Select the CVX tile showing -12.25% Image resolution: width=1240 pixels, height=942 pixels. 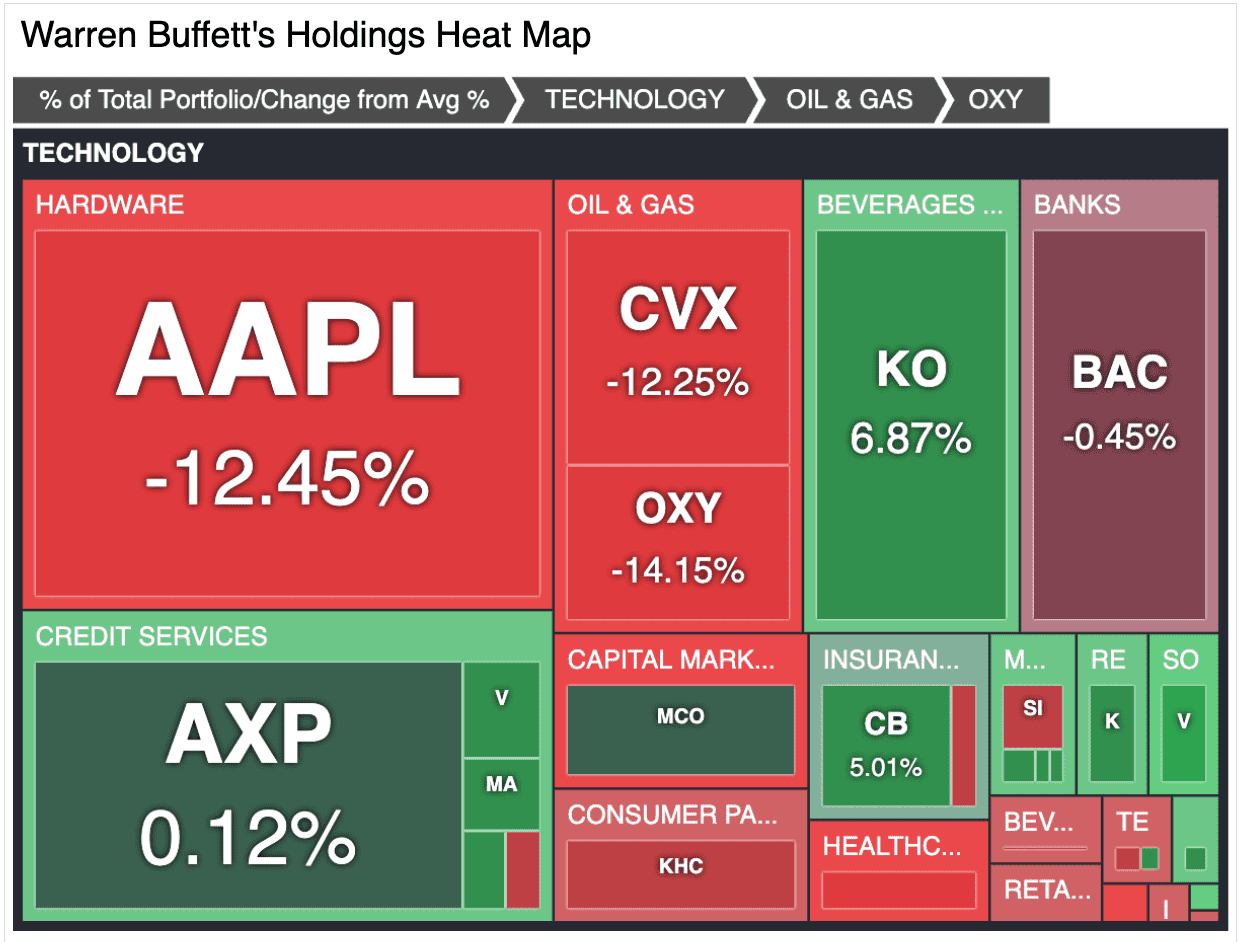pyautogui.click(x=678, y=347)
